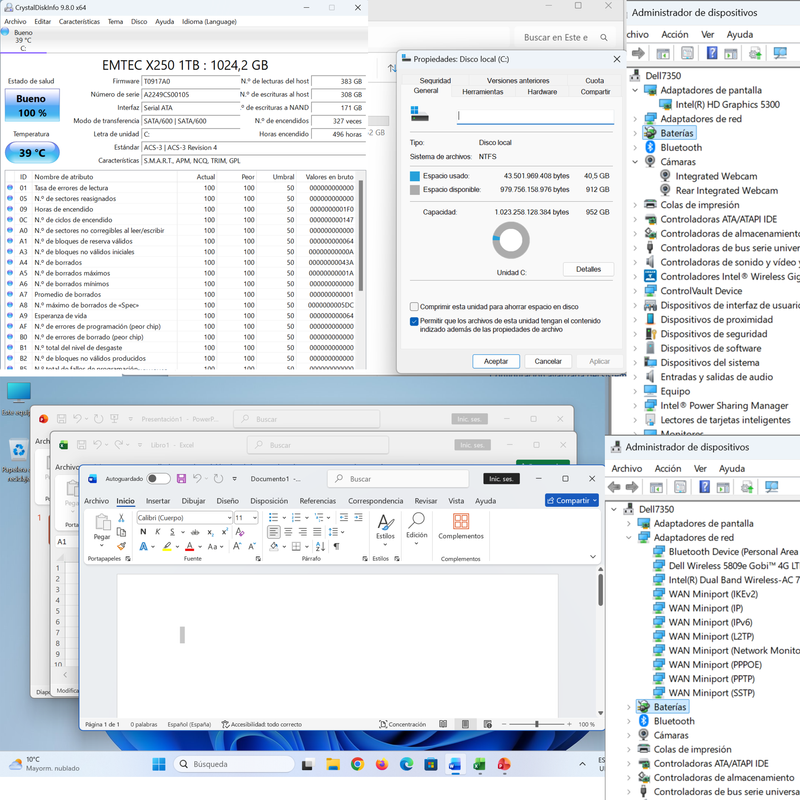Screen dimensions: 800x800
Task: Open the Calibri (Cuerpo) font name dropdown
Action: click(x=229, y=517)
